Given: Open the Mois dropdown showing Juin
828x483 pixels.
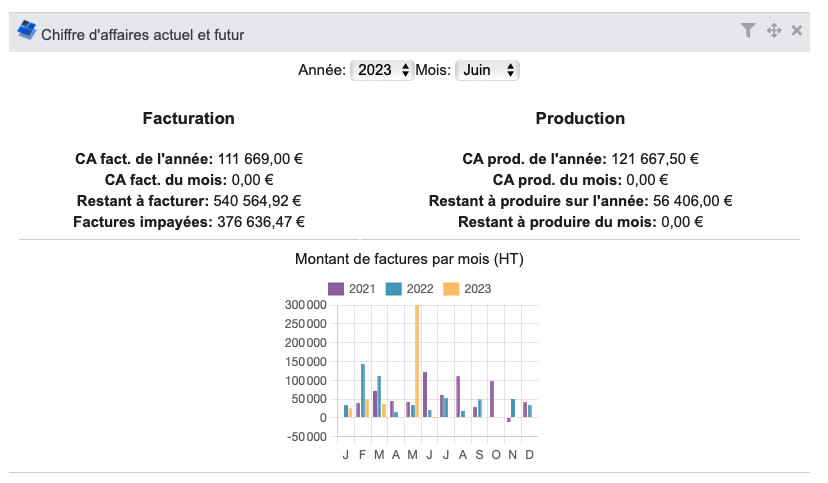Looking at the screenshot, I should click(x=487, y=70).
